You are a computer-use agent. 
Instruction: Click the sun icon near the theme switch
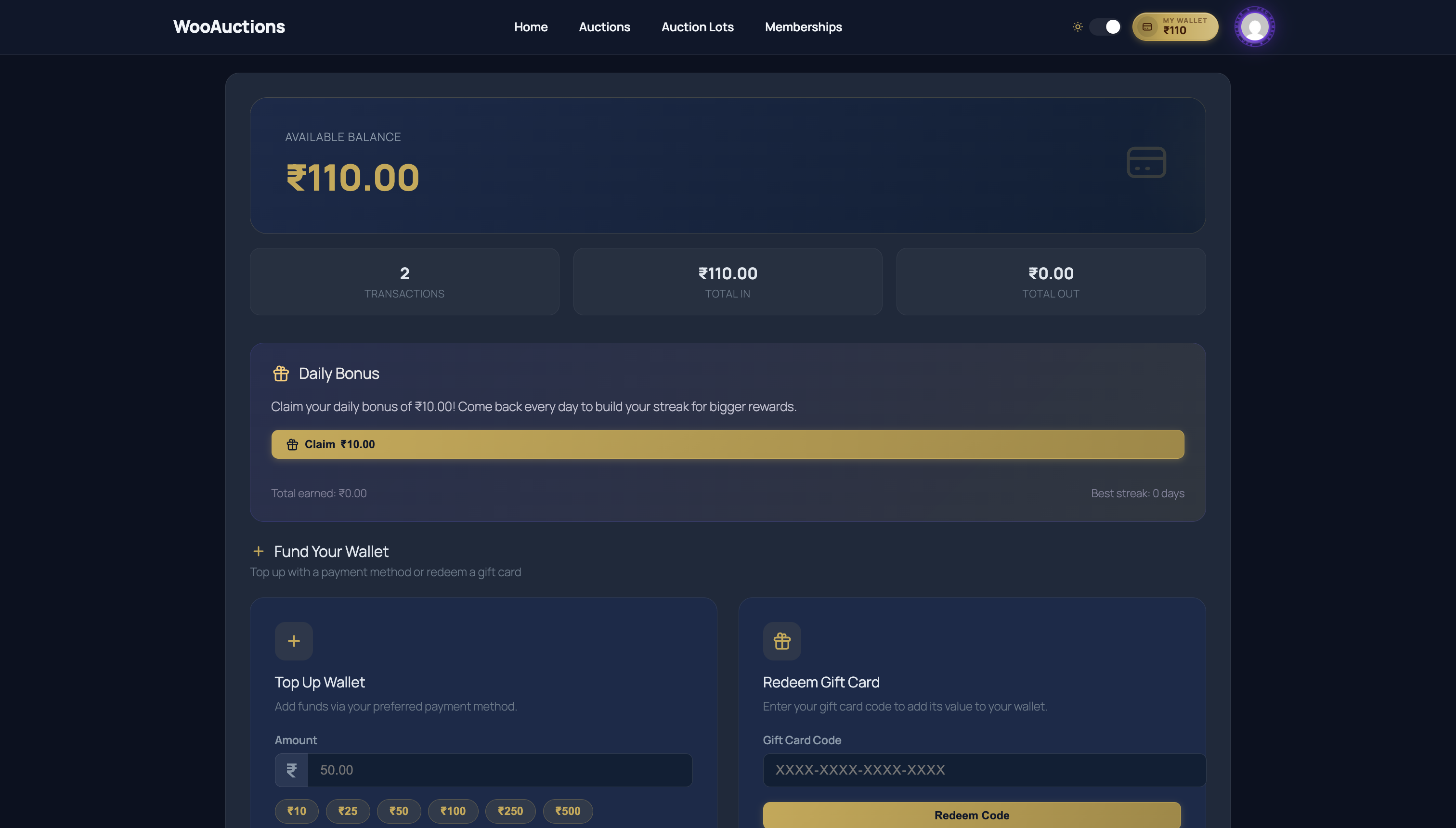(1077, 26)
